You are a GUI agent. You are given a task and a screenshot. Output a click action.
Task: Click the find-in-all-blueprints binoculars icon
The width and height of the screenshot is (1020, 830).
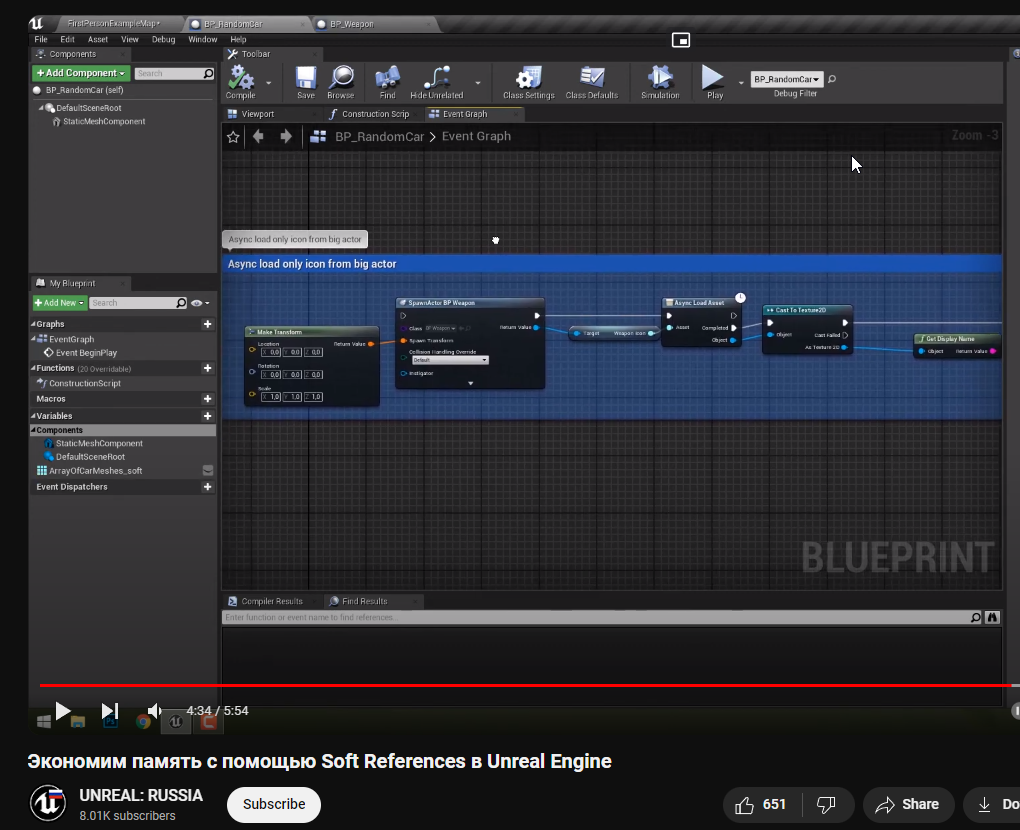coord(992,617)
